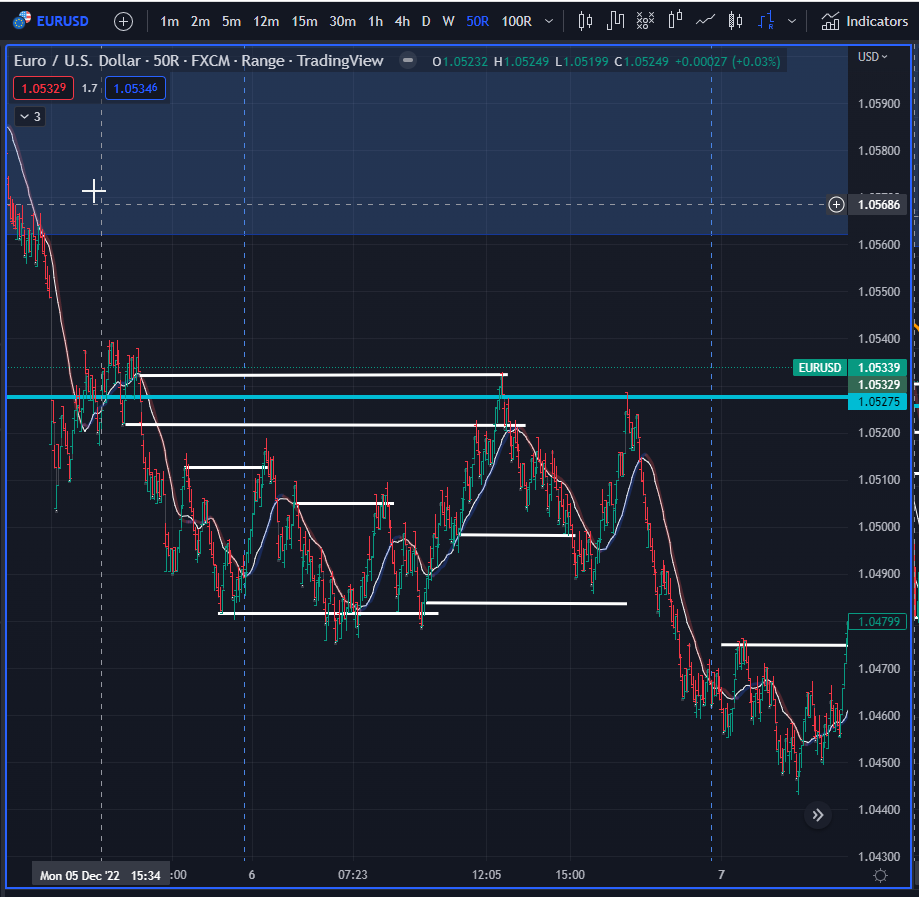Click the cyan horizontal line label 1.05275
919x897 pixels.
pos(877,402)
